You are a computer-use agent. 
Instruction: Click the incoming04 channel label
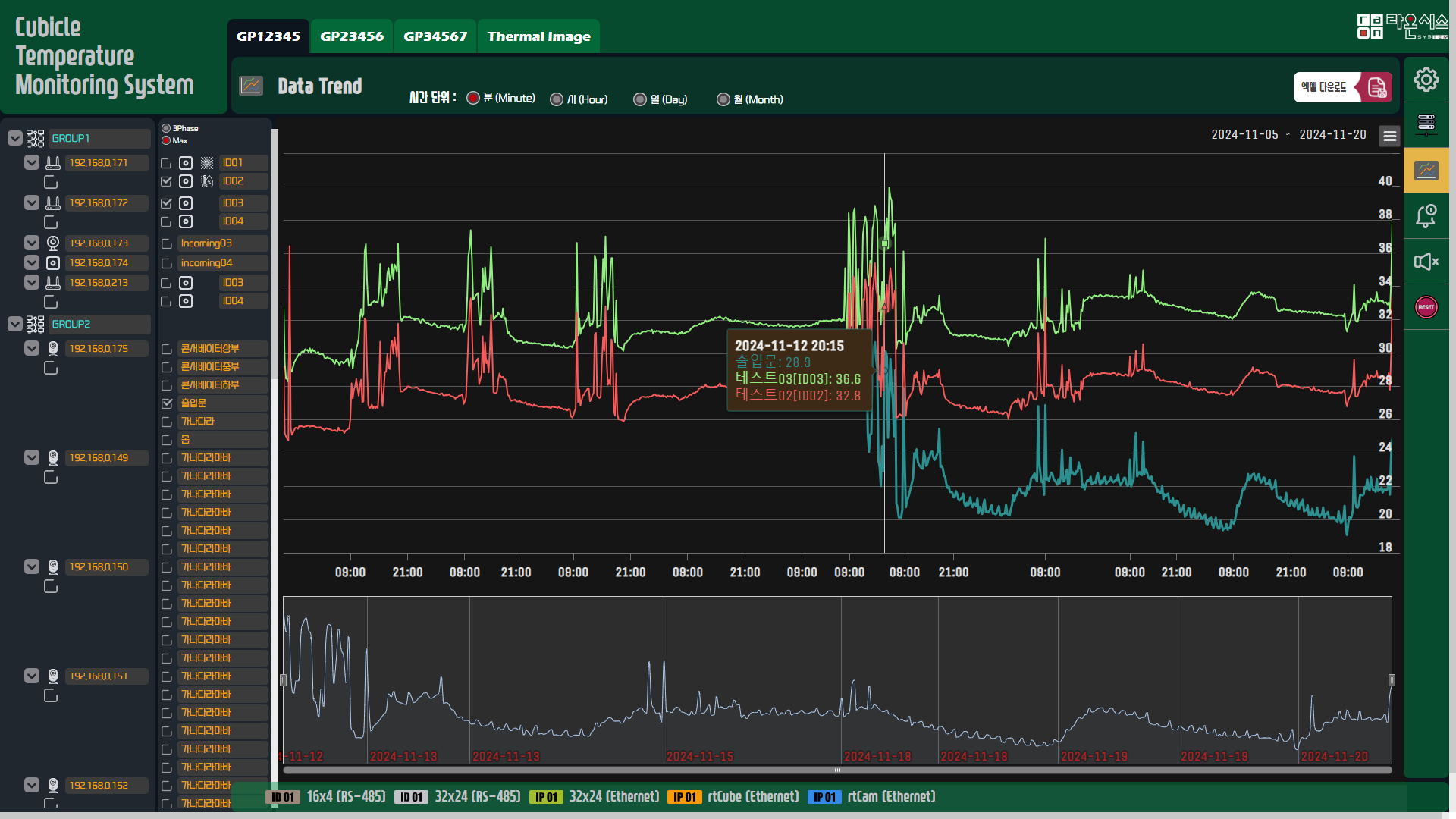(x=223, y=263)
